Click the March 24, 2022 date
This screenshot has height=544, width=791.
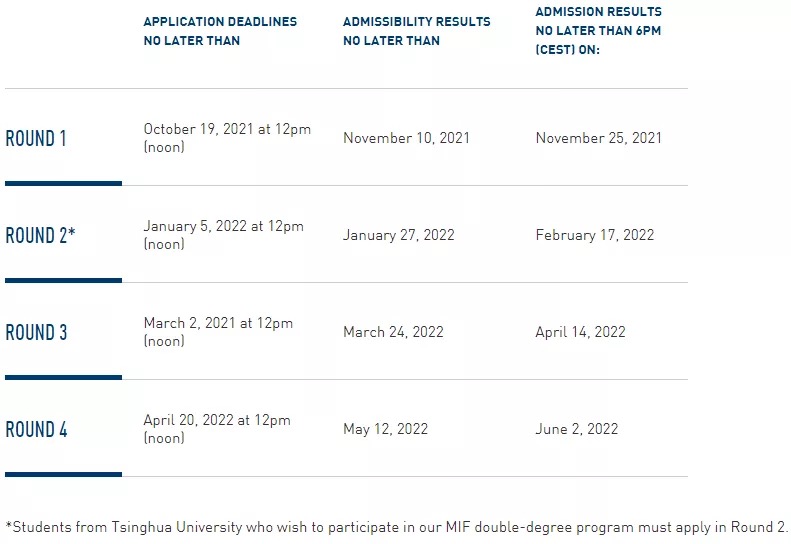393,332
